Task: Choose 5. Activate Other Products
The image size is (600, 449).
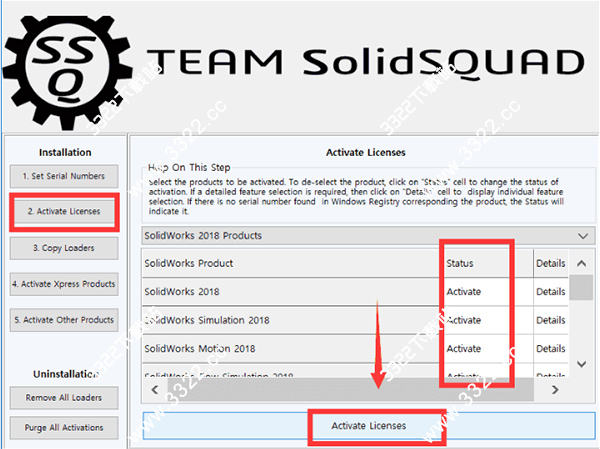Action: click(x=64, y=320)
